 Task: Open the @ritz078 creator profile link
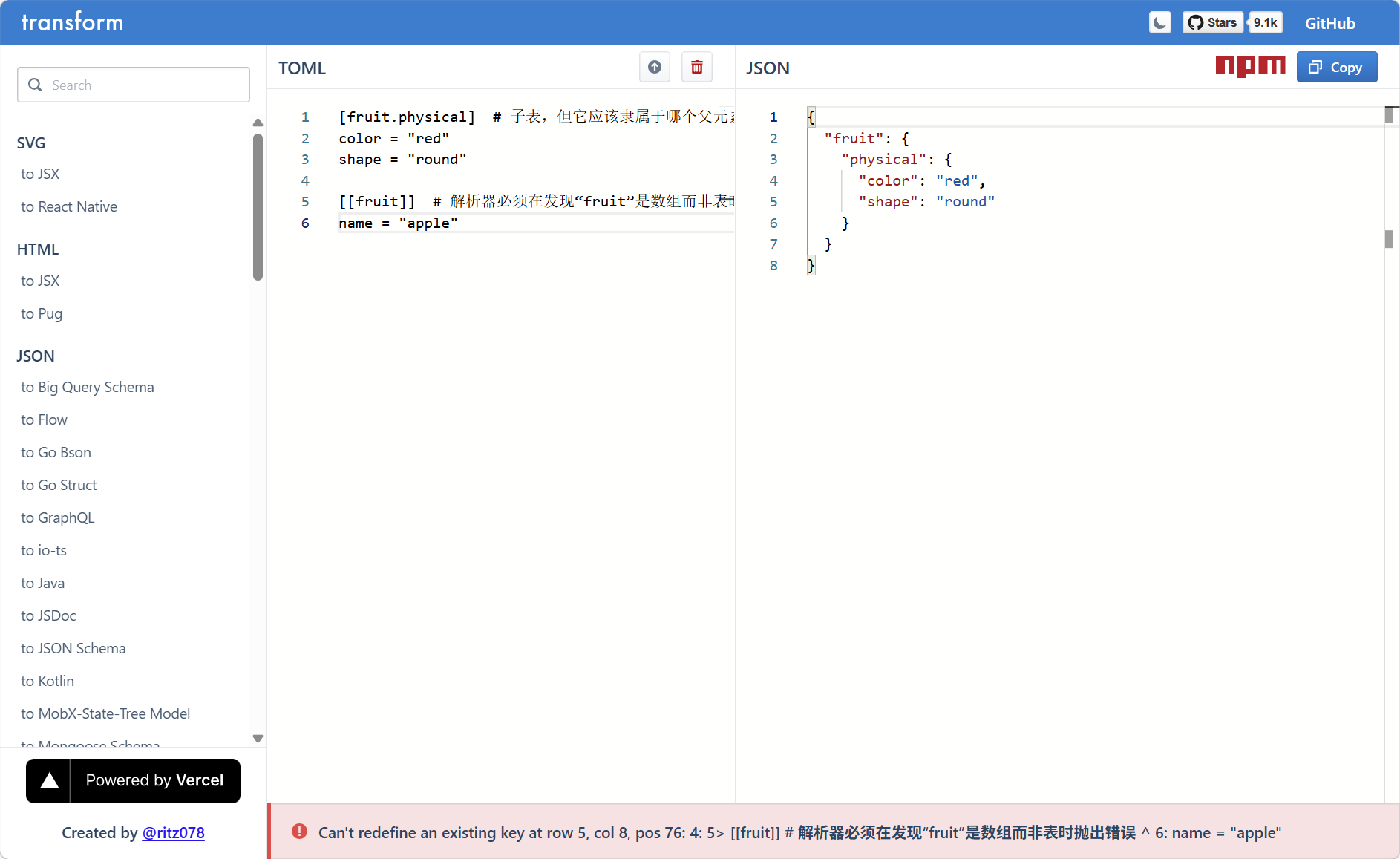tap(173, 833)
